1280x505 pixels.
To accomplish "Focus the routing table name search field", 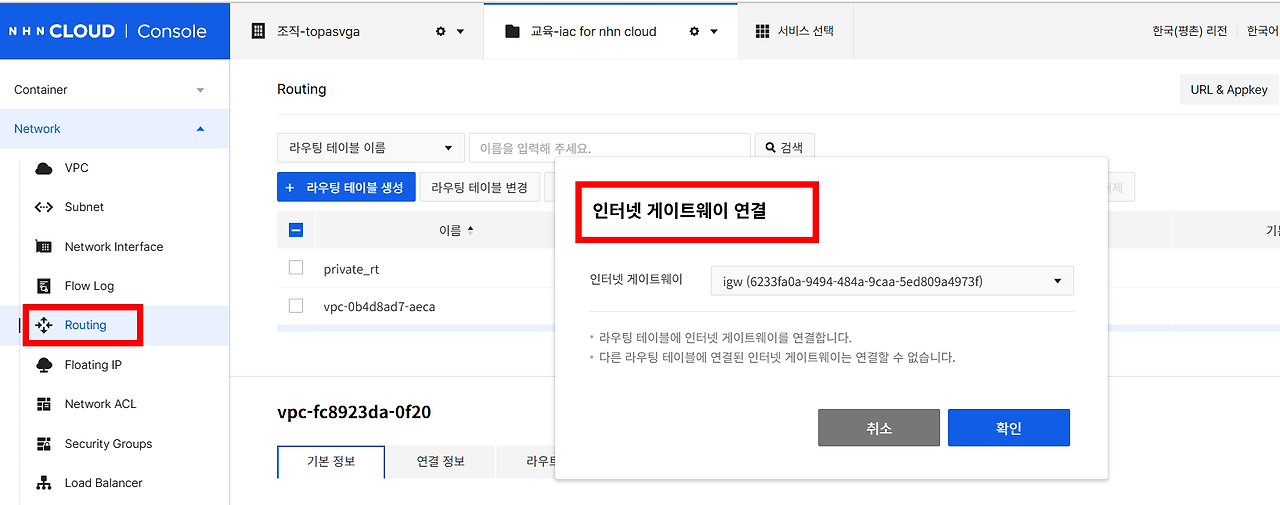I will tap(609, 147).
